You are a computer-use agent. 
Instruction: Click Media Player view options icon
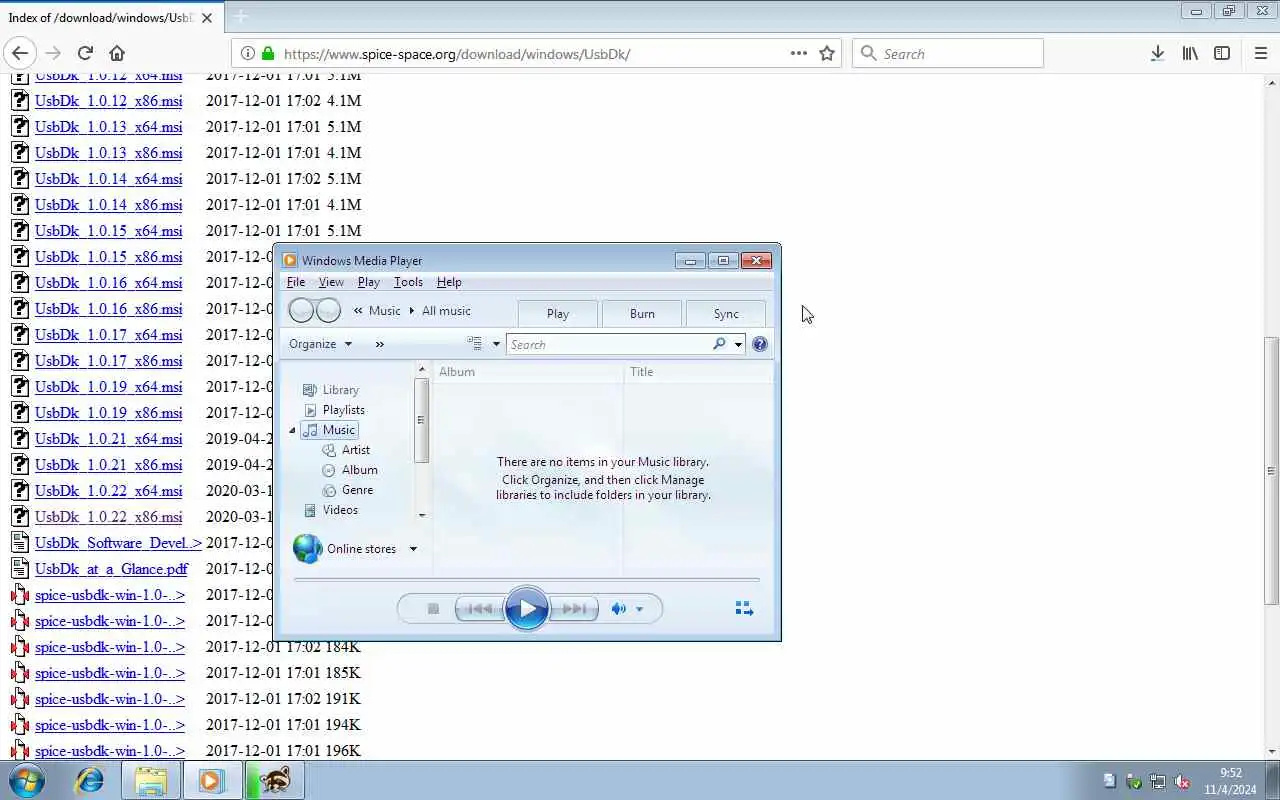(x=475, y=344)
